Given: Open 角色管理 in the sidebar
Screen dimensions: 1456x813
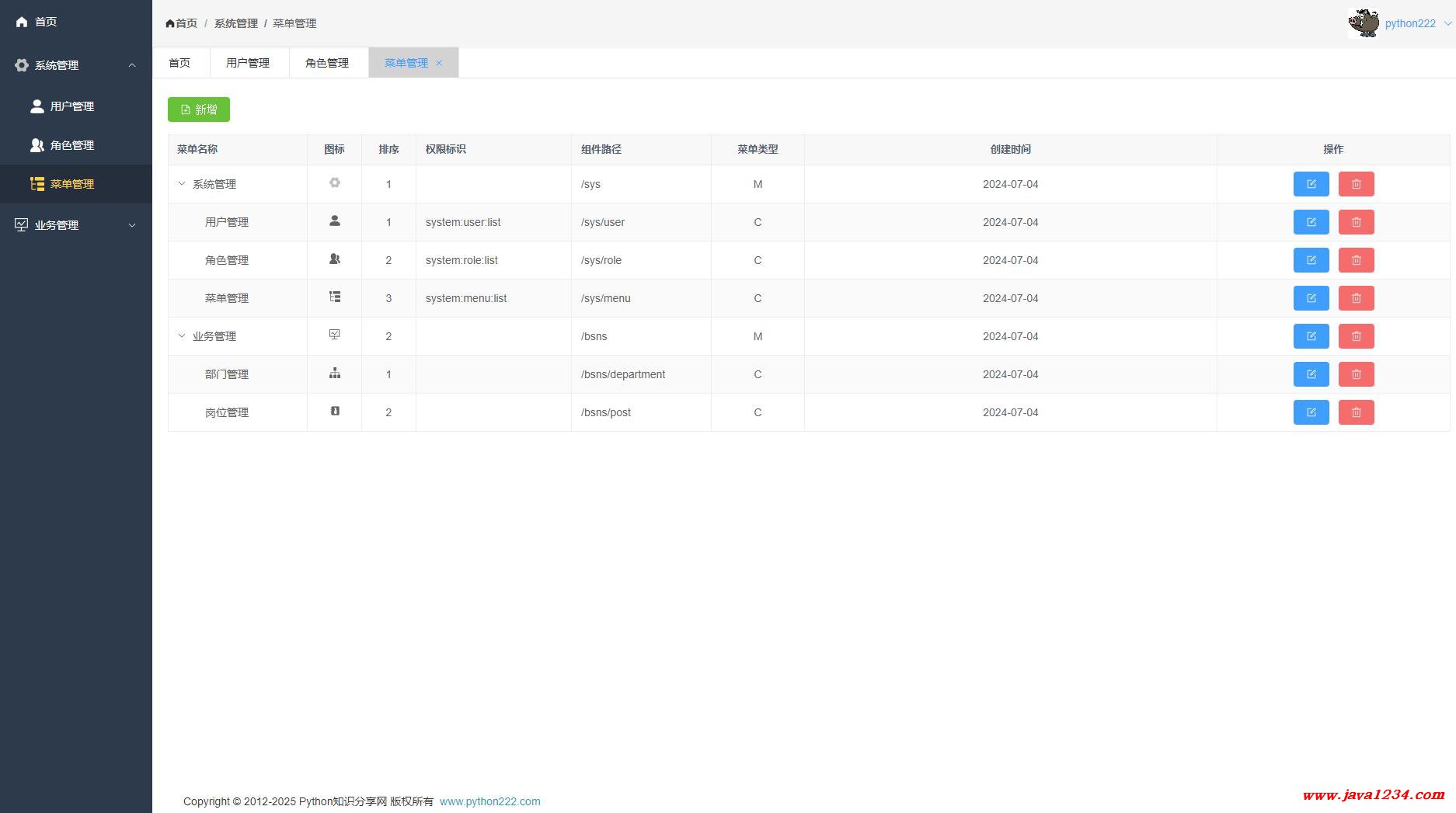Looking at the screenshot, I should point(72,145).
